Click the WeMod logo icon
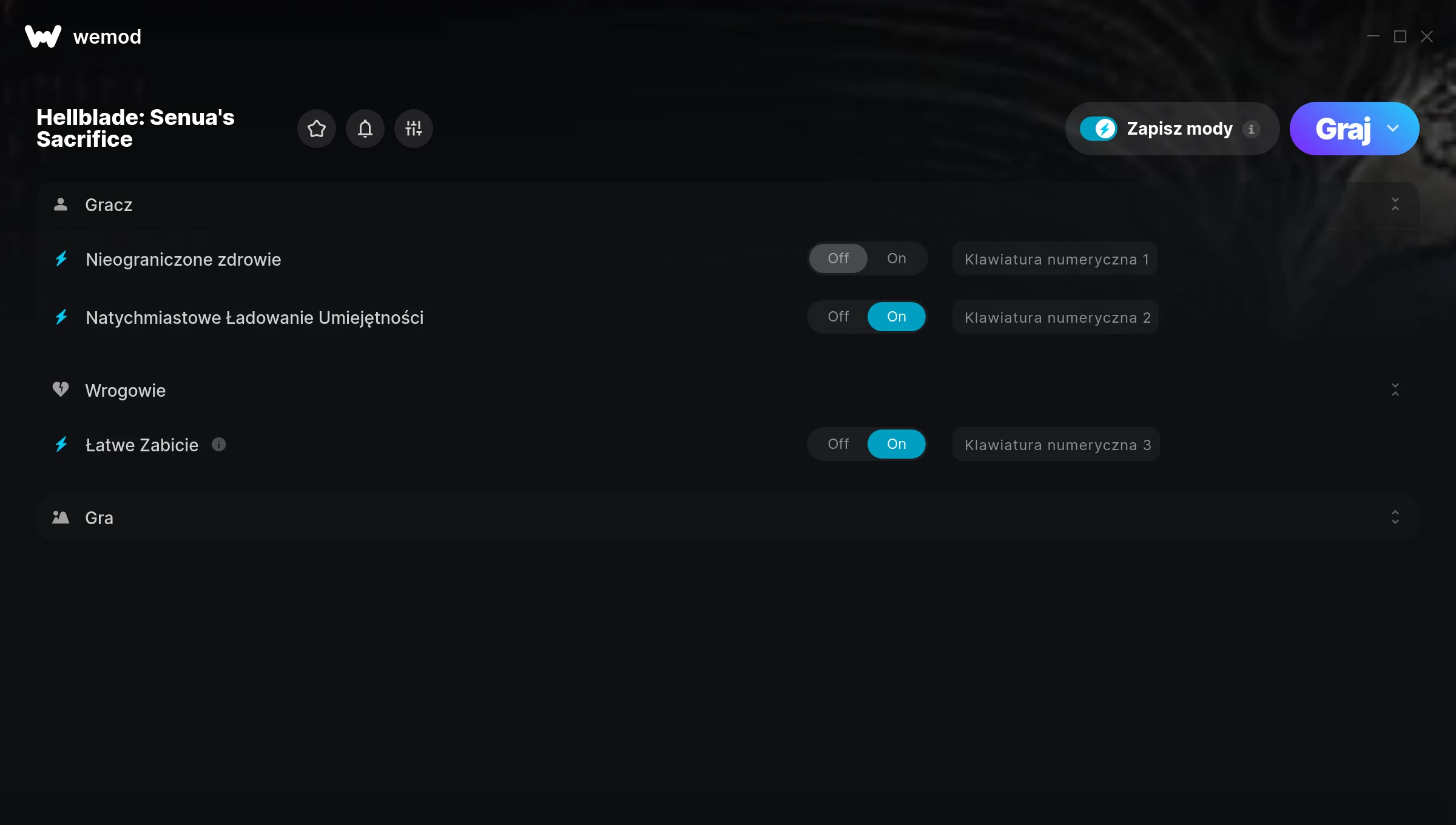 click(43, 36)
